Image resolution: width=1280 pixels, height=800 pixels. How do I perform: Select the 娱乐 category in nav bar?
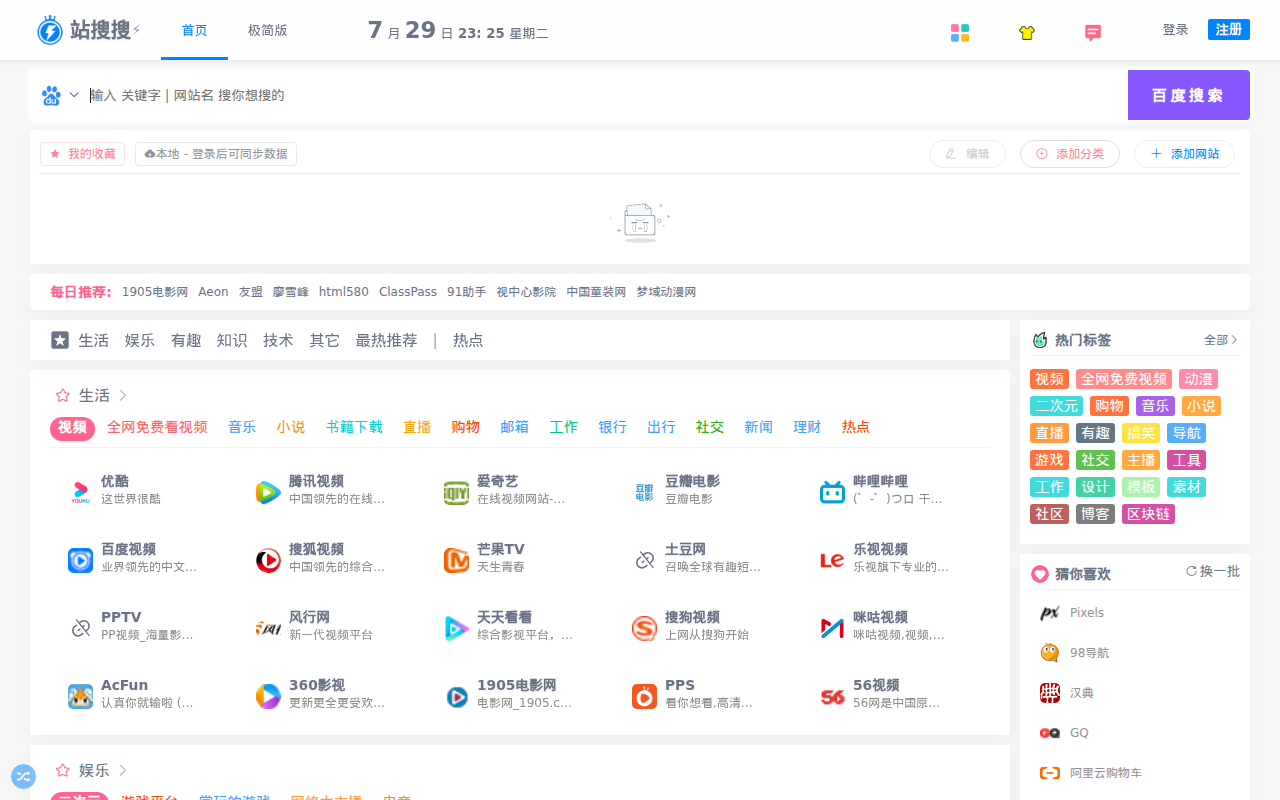140,340
